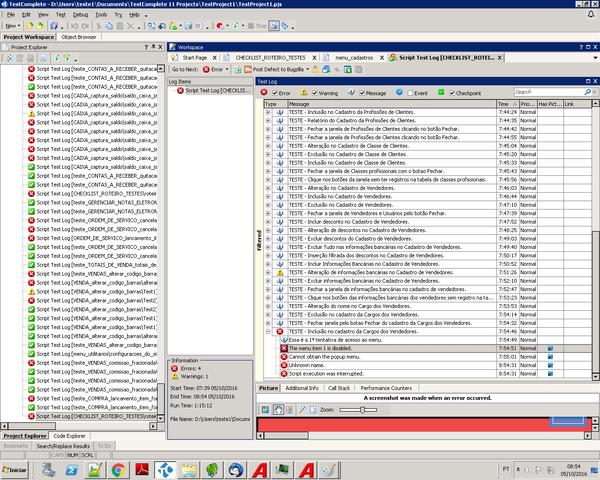Screen dimensions: 600x480
Task: Expand 'TESTE - Alteração no Cadastro de Vendedores' row
Action: 268,188
